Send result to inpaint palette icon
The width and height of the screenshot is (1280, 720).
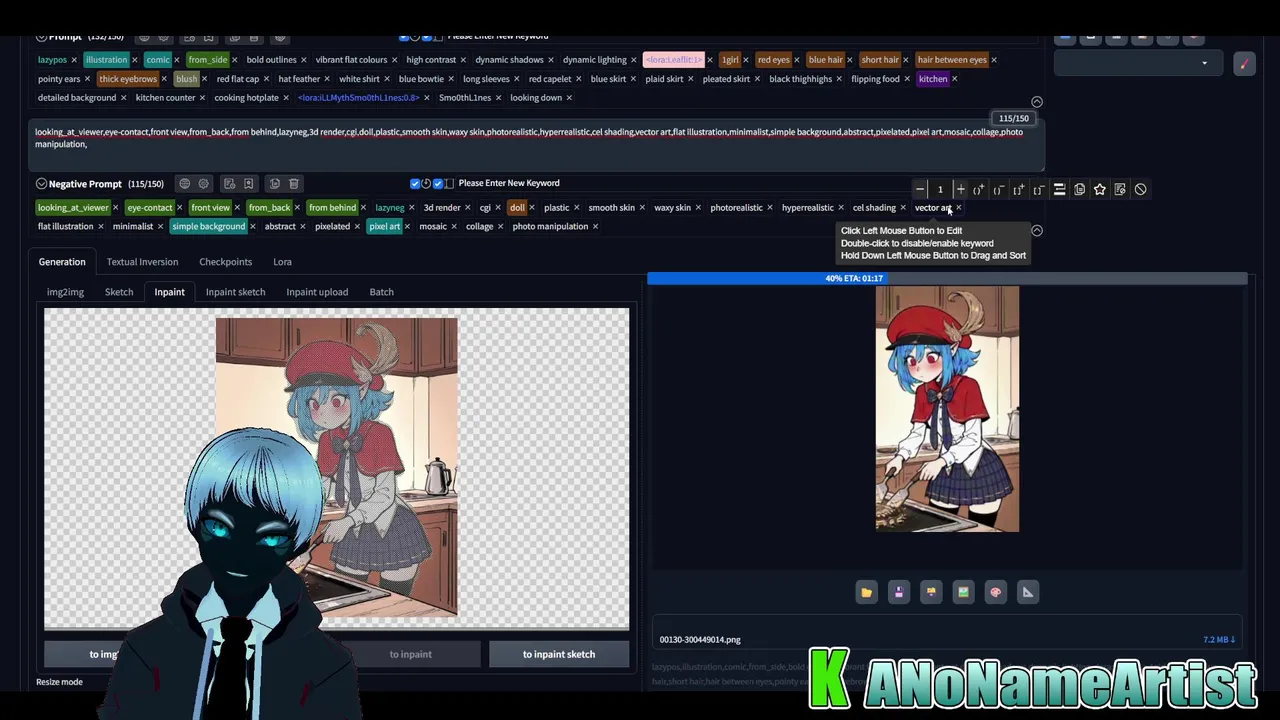(995, 592)
